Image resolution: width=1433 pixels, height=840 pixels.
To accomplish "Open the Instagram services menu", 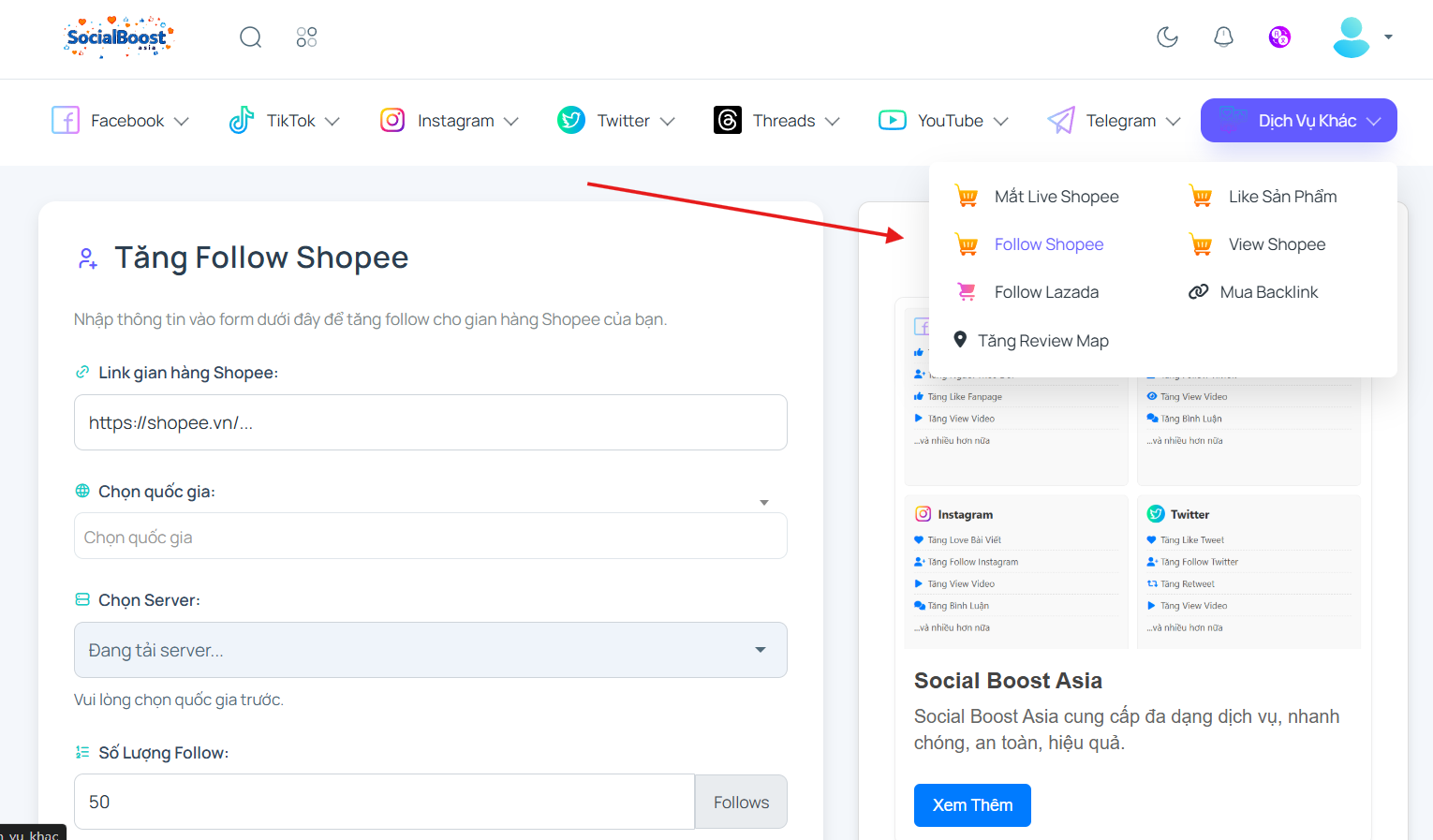I will click(450, 120).
